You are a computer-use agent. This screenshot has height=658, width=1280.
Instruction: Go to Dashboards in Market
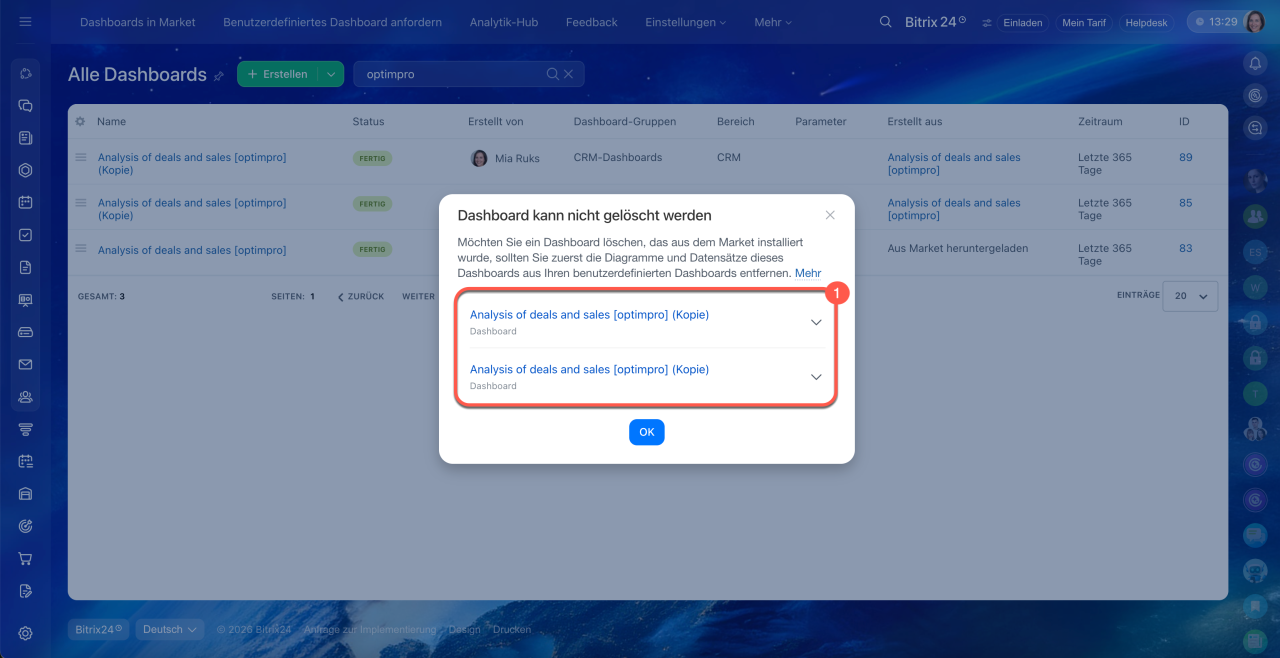click(x=138, y=22)
